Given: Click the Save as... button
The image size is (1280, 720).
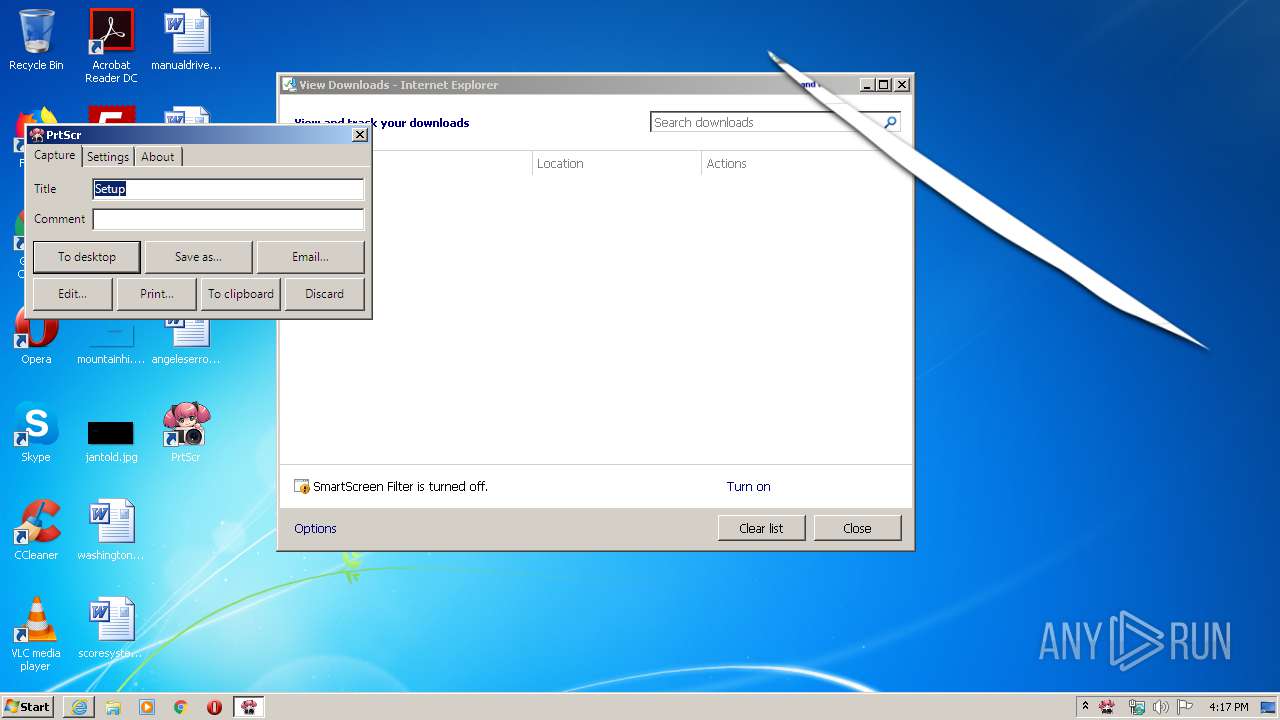Looking at the screenshot, I should (199, 257).
